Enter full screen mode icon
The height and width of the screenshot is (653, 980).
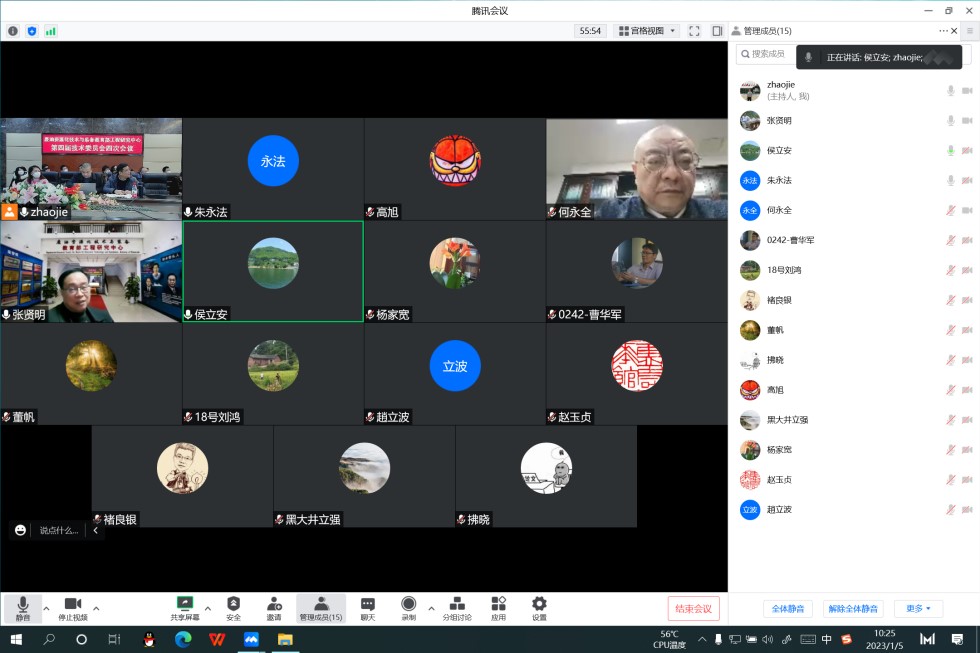click(694, 31)
